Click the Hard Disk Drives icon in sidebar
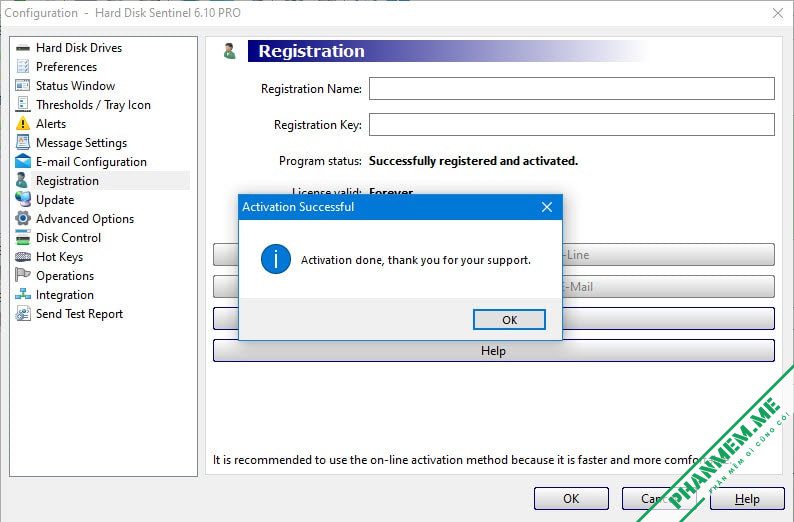The image size is (794, 522). [x=23, y=48]
